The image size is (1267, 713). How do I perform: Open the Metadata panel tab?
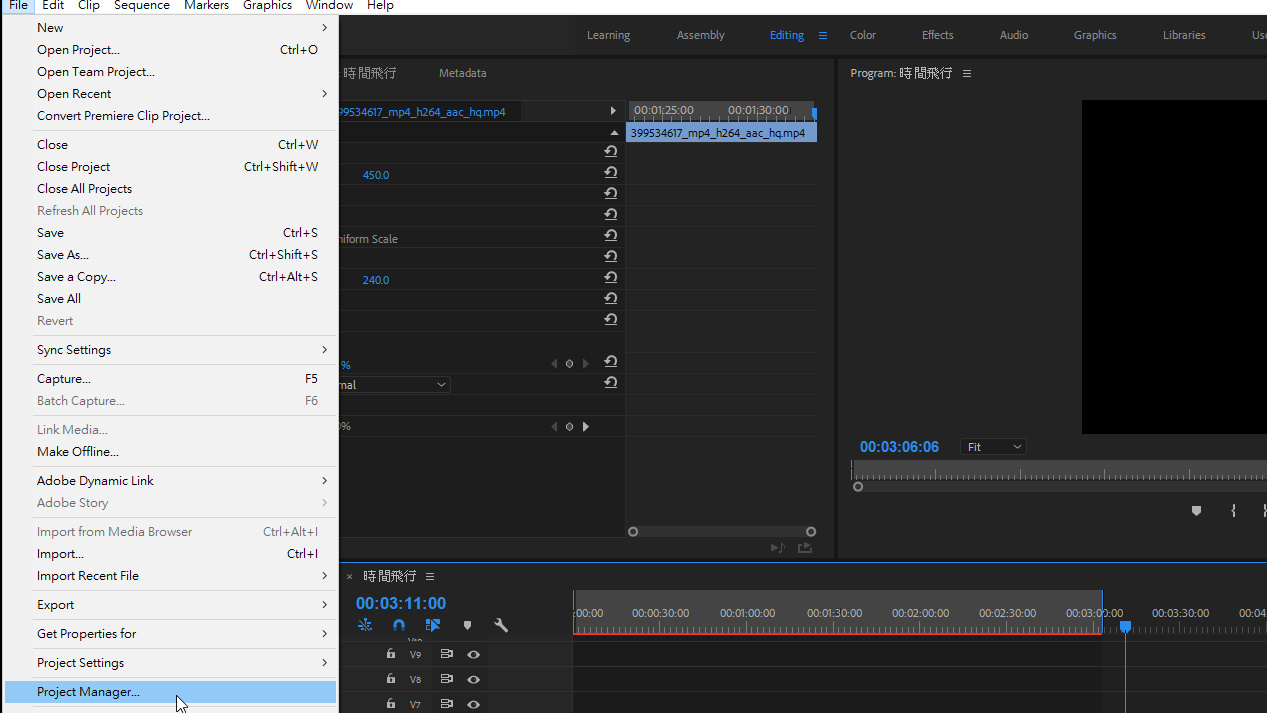463,73
